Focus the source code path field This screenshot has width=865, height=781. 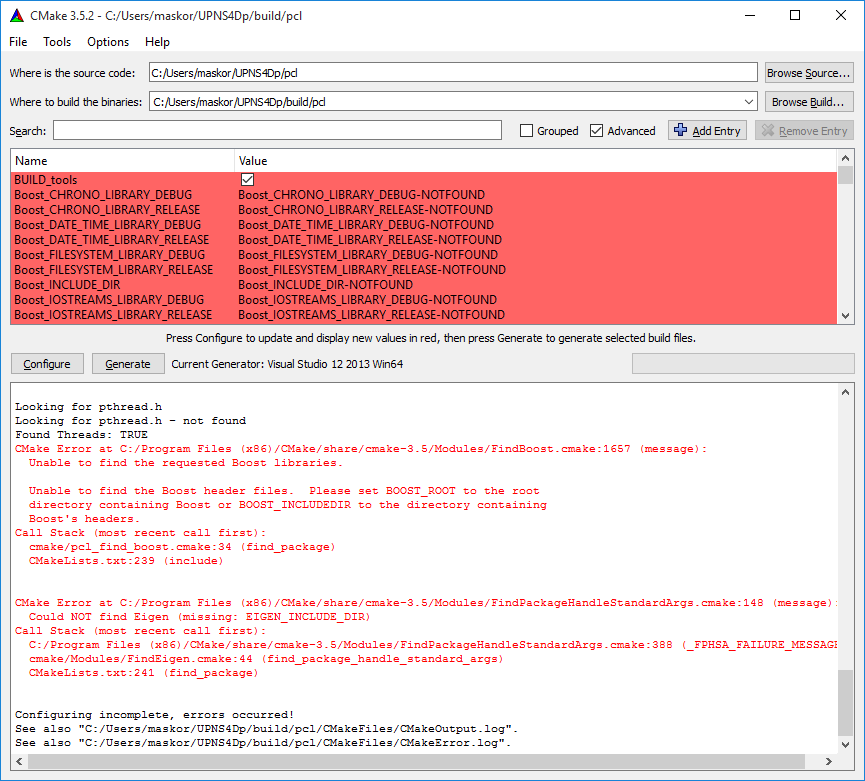point(453,73)
